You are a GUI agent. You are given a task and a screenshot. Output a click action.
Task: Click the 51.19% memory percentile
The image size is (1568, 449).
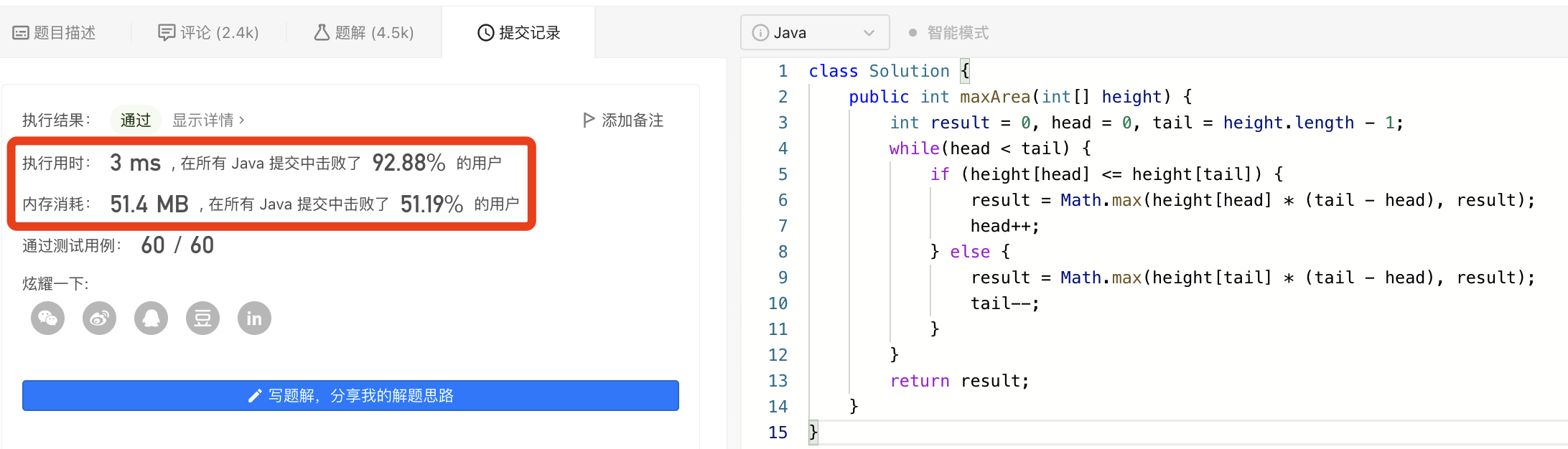click(x=431, y=204)
